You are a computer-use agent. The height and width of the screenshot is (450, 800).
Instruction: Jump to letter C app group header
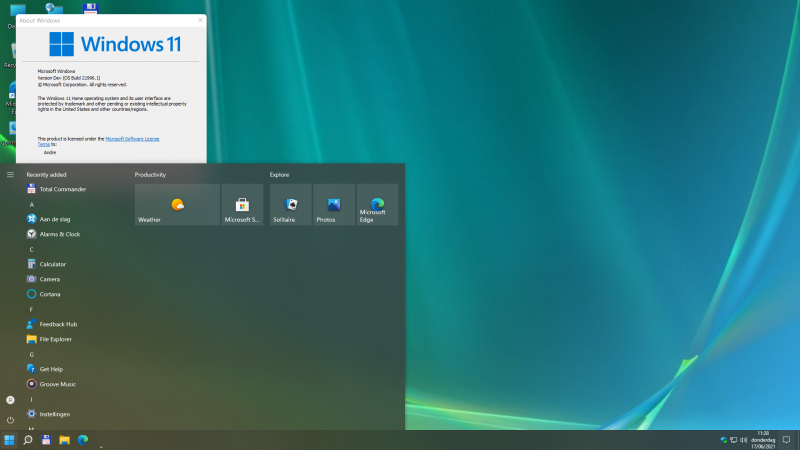pyautogui.click(x=31, y=249)
